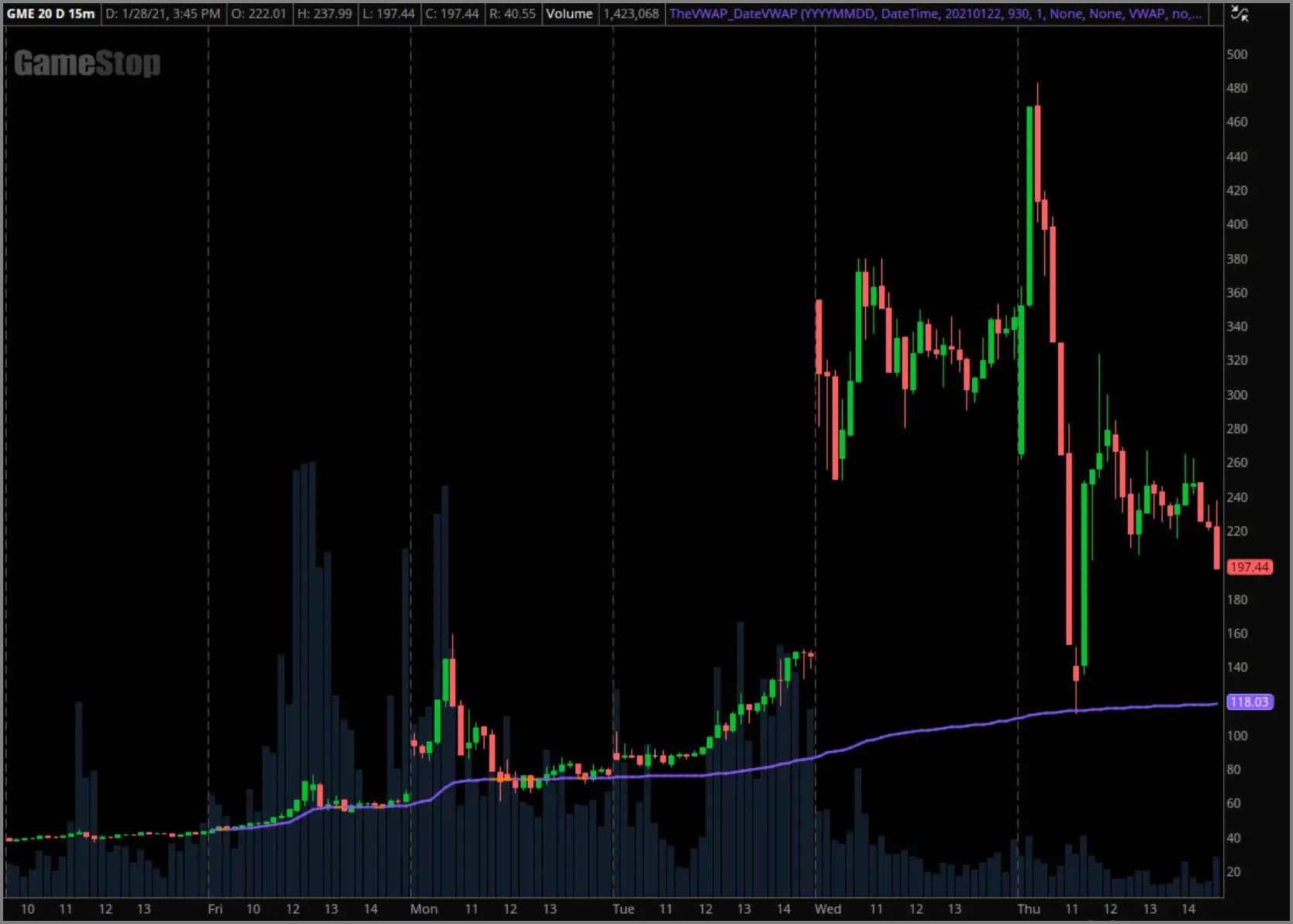The height and width of the screenshot is (924, 1293).
Task: Click the Volume study label
Action: pos(569,14)
